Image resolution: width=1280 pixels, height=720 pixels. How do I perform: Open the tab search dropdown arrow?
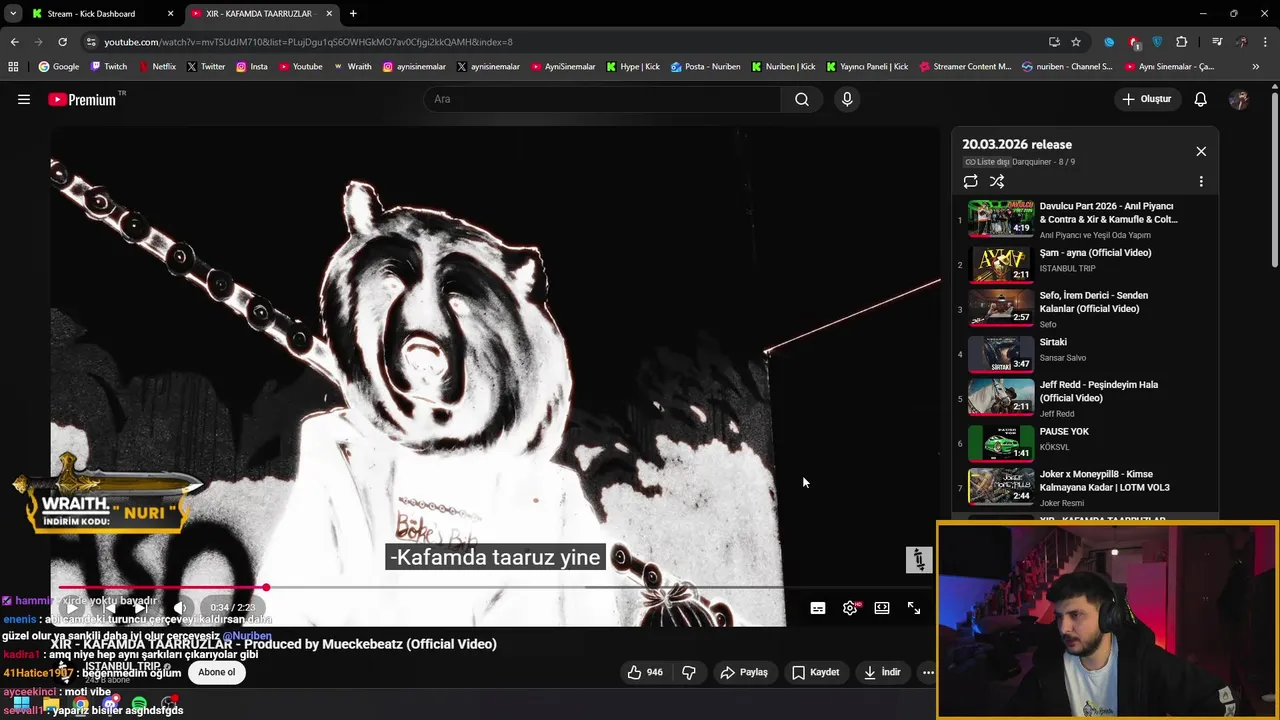pos(12,14)
